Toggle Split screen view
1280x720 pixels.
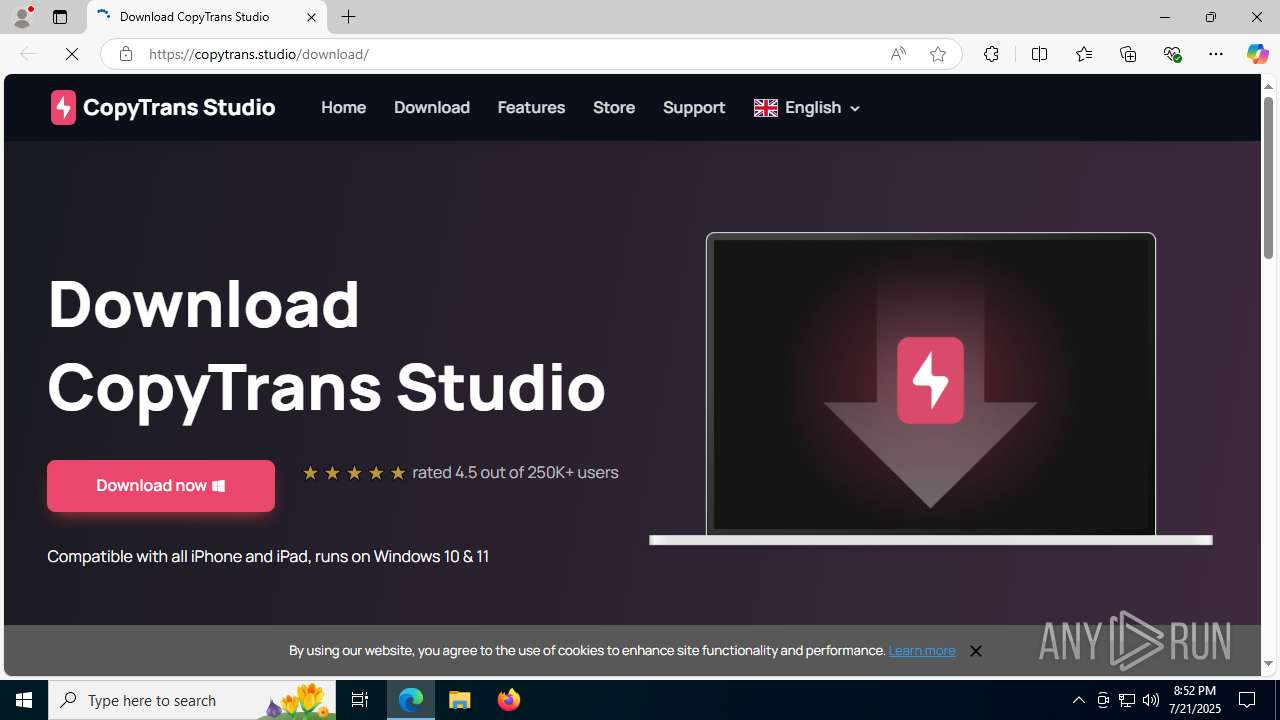[1039, 54]
